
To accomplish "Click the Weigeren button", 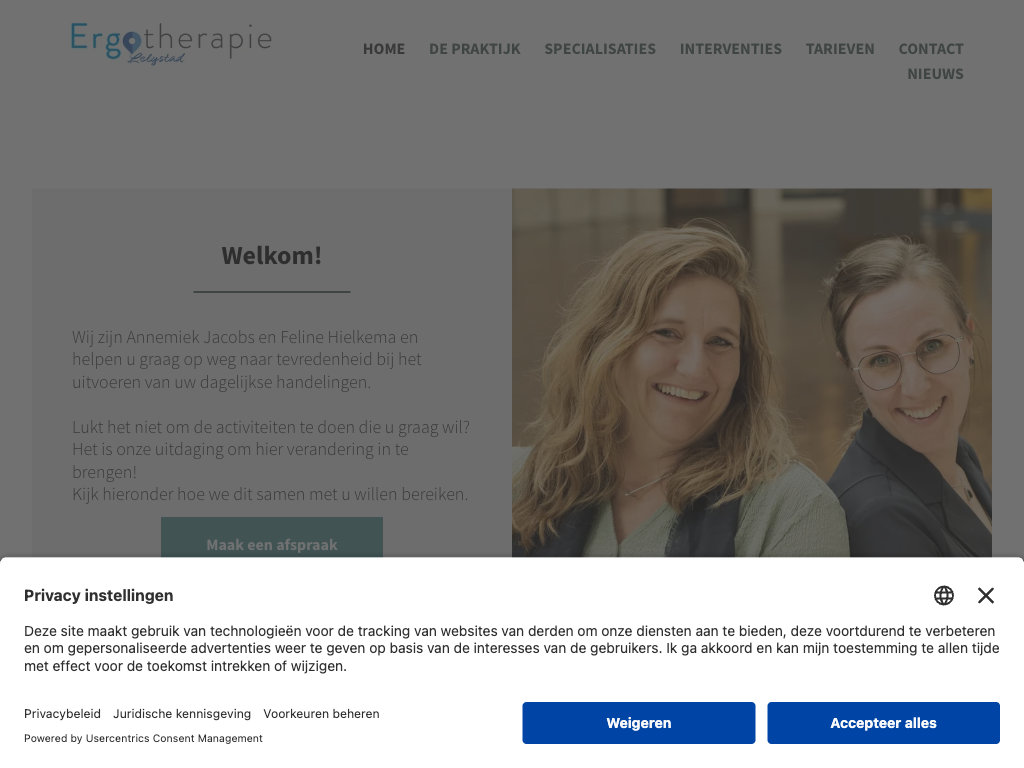I will (639, 723).
